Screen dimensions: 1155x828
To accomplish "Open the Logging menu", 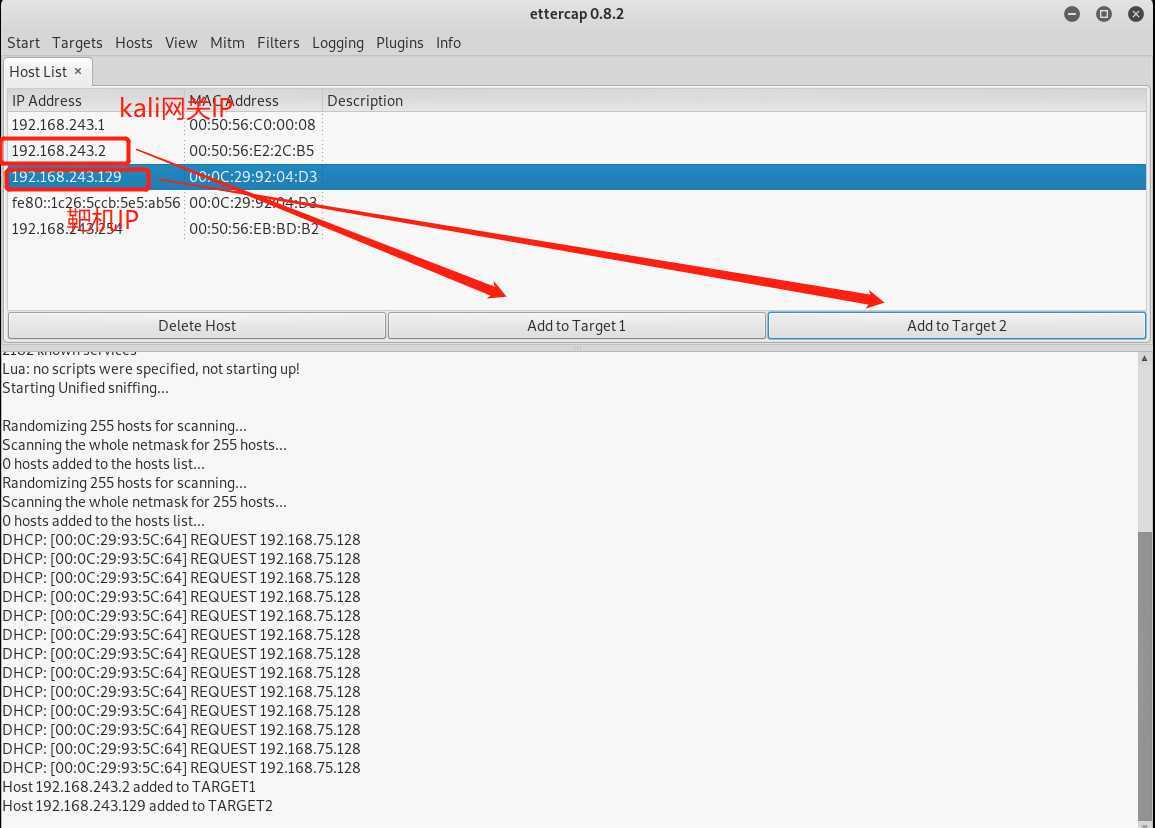I will [x=337, y=43].
